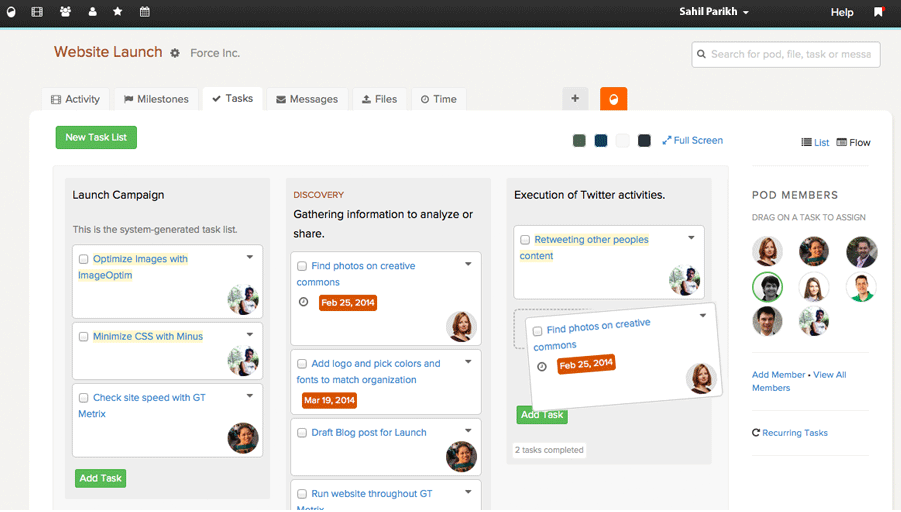Screen dimensions: 901x512
Task: Expand options for Optimize Images task
Action: coord(250,257)
